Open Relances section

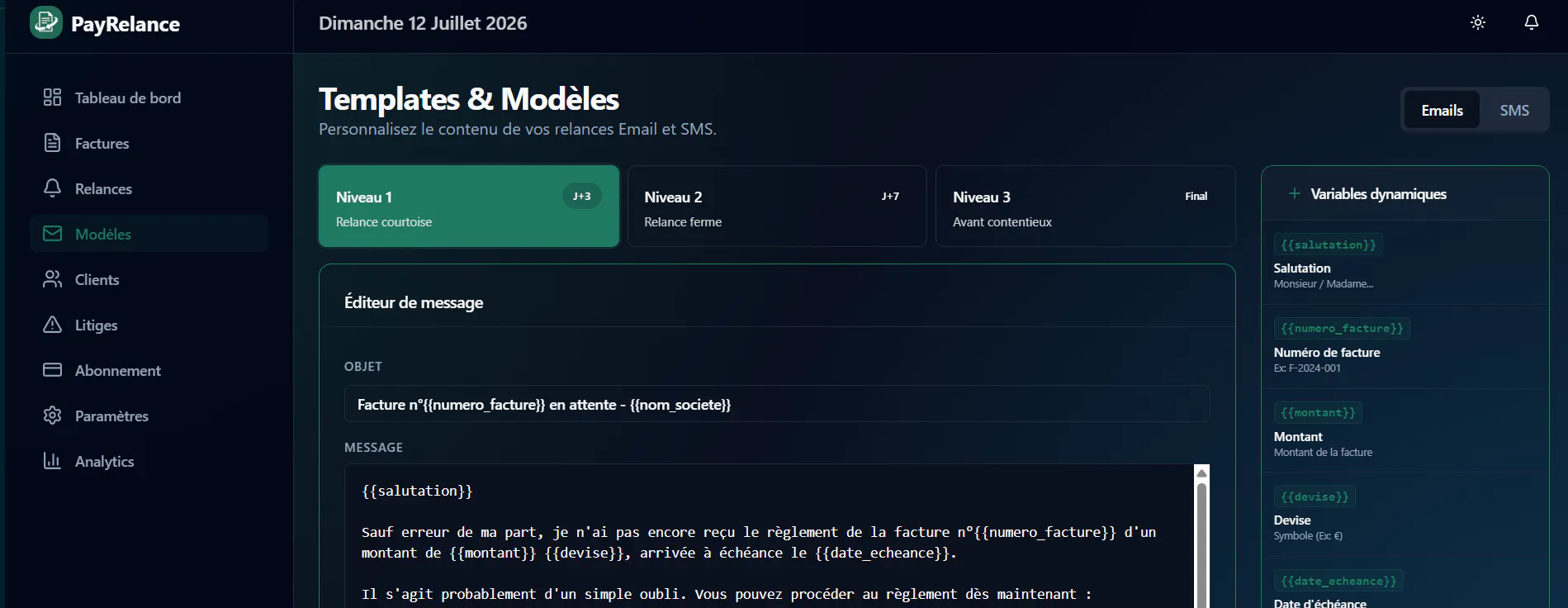coord(149,188)
